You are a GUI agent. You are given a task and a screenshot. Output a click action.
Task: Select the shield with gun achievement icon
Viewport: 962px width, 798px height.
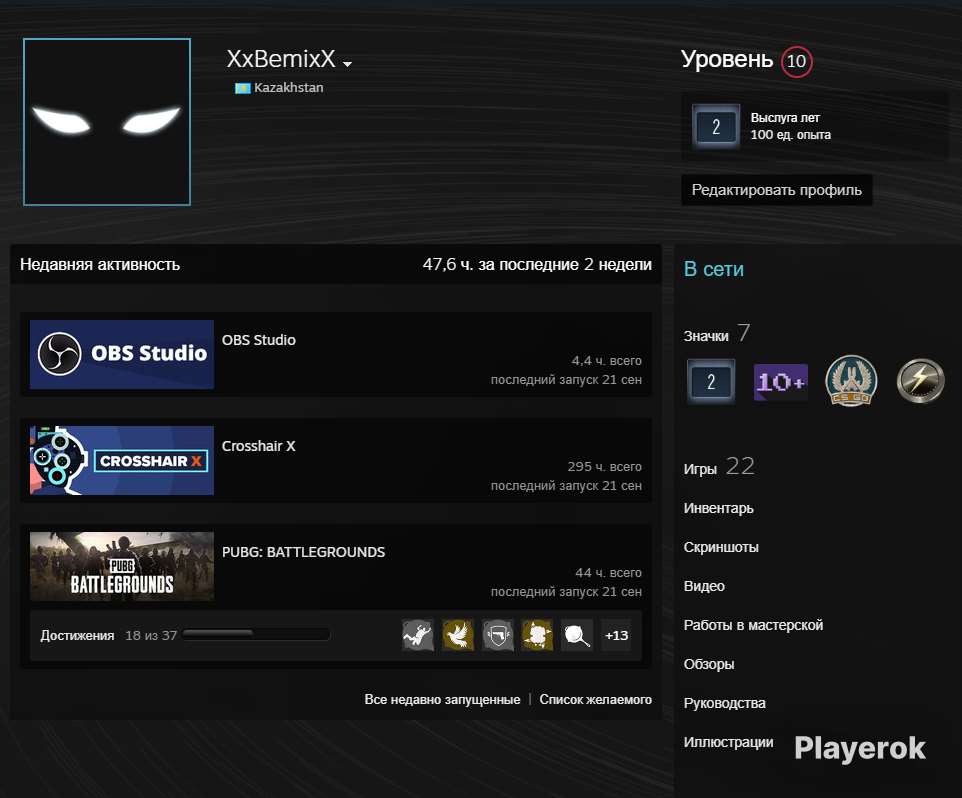click(x=498, y=635)
